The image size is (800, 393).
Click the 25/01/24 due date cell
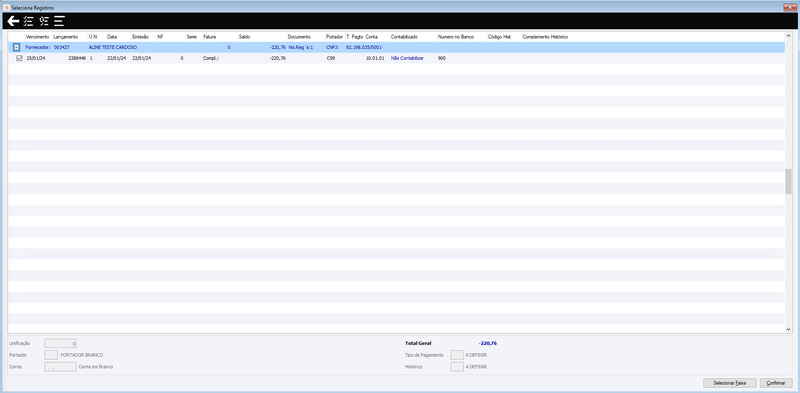pos(35,58)
